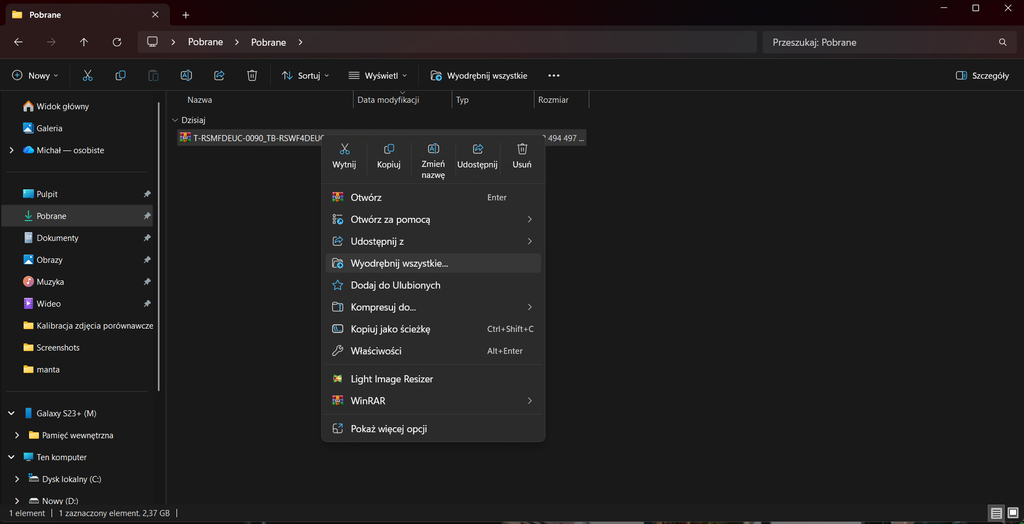
Task: Open the WinRAR submenu
Action: tap(433, 401)
